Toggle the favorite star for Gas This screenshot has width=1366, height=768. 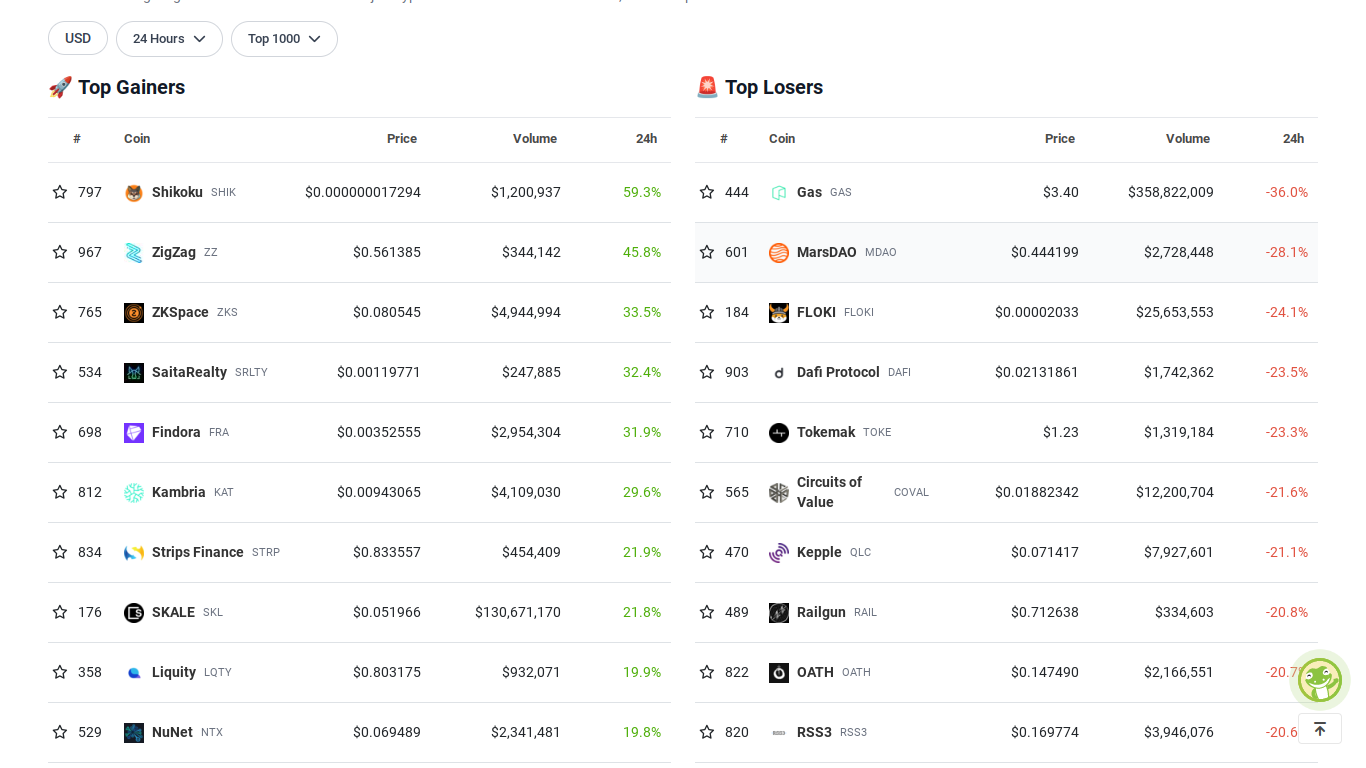click(707, 192)
